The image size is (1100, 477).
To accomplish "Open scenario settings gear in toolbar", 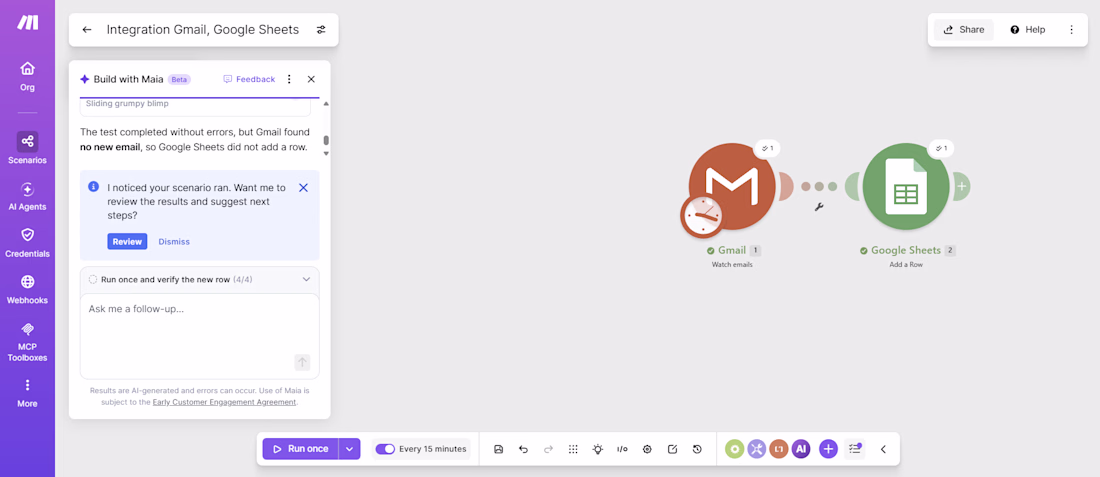I will coord(647,449).
